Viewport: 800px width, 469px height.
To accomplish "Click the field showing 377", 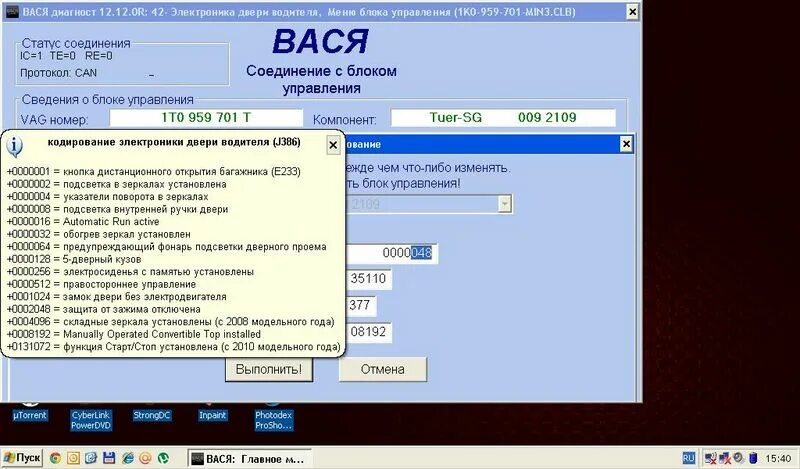I will (x=361, y=305).
